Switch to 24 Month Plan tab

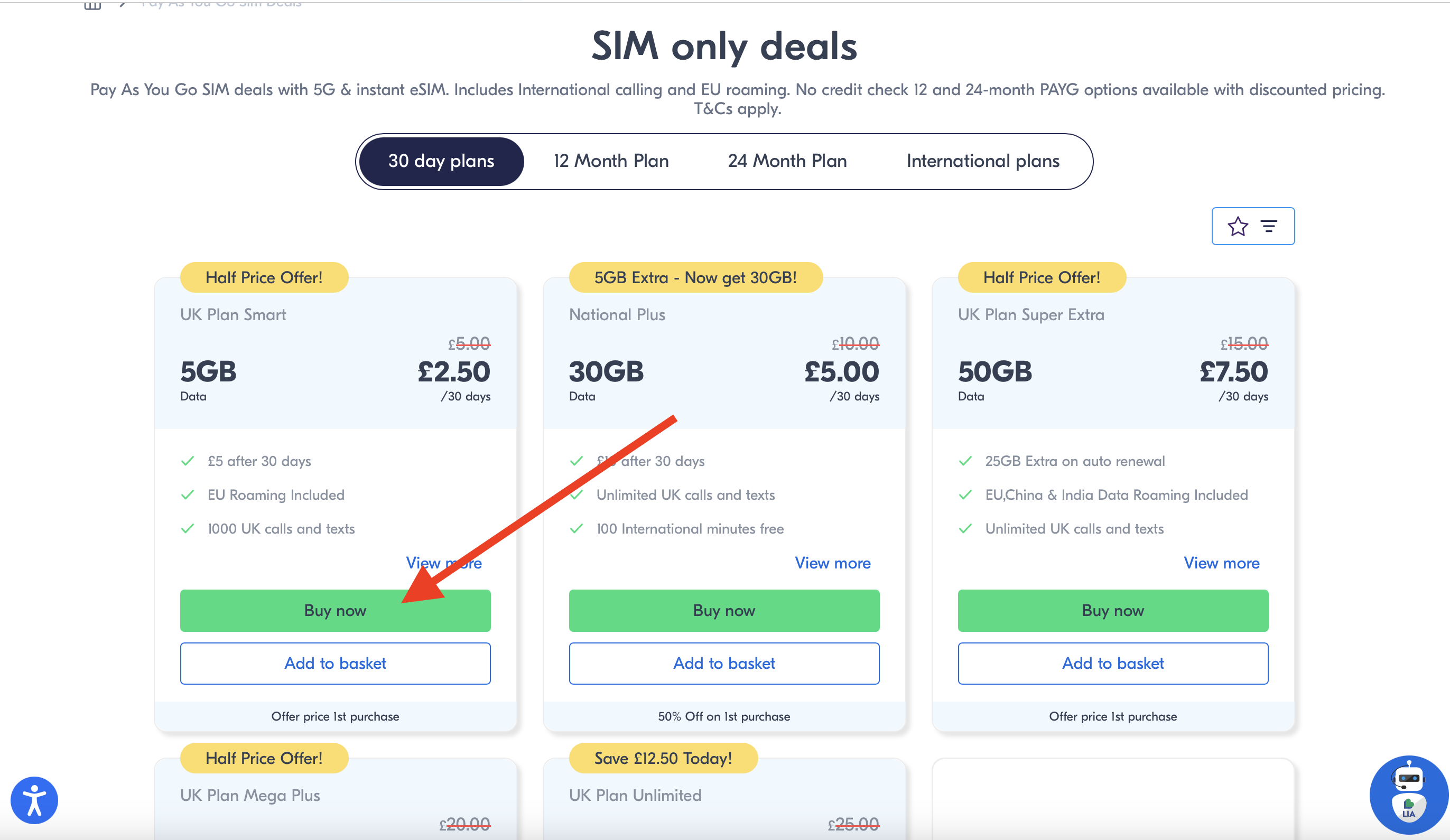pos(787,161)
